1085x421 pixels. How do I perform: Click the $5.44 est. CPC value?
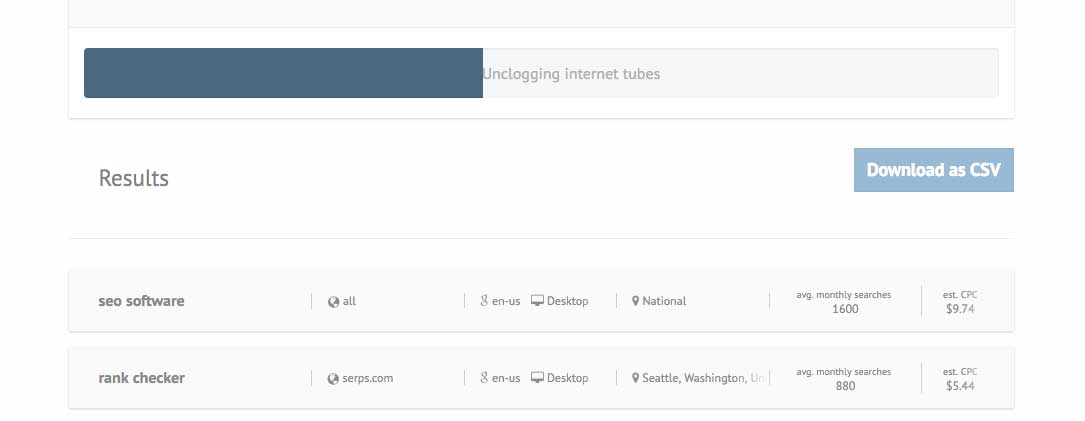[960, 386]
